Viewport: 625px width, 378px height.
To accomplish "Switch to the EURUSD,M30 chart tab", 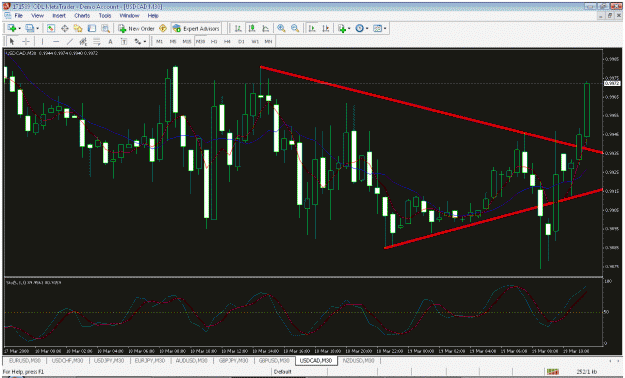I will pyautogui.click(x=25, y=360).
